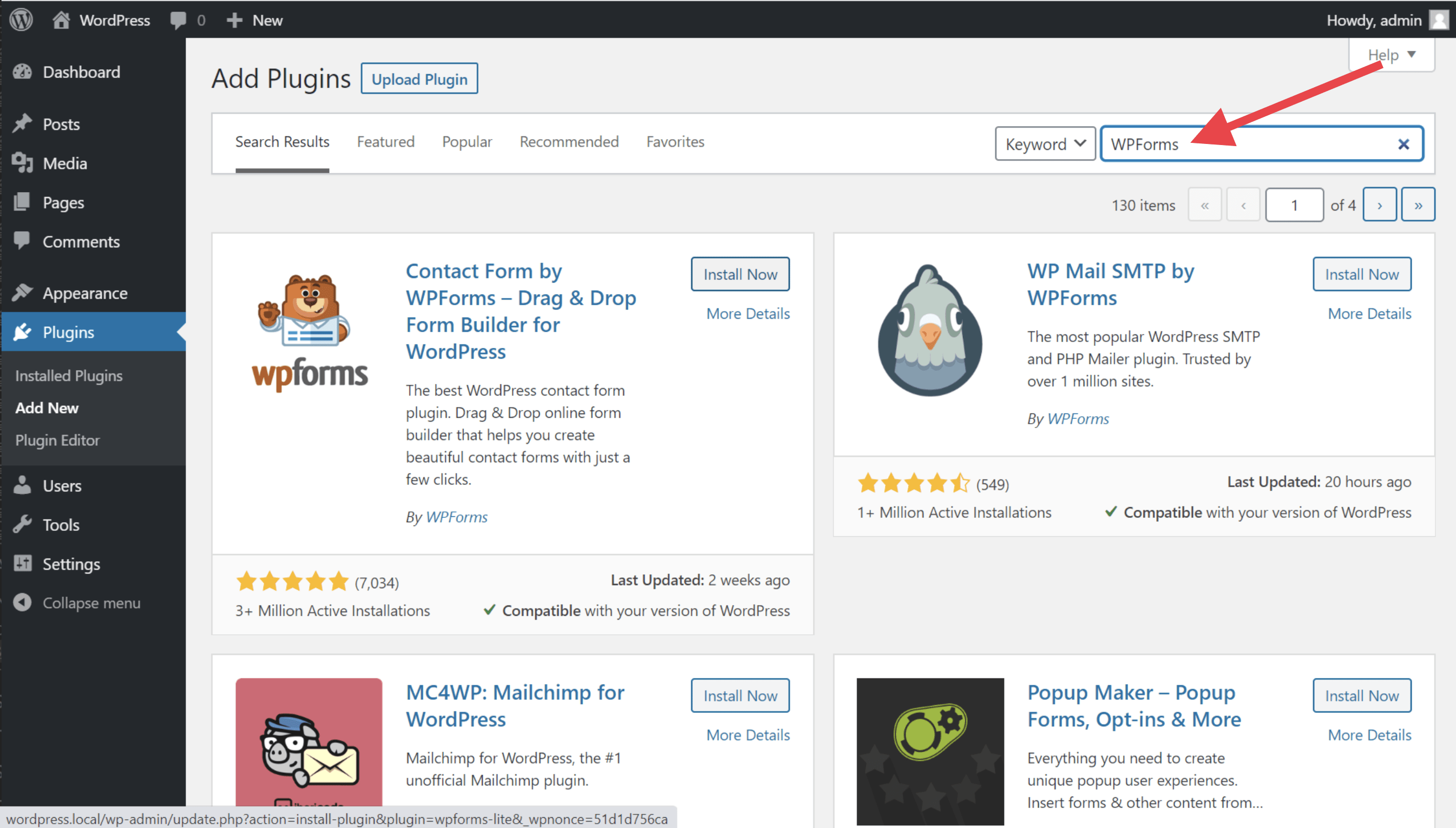
Task: Open More Details for Contact Form by WPForms
Action: [748, 313]
